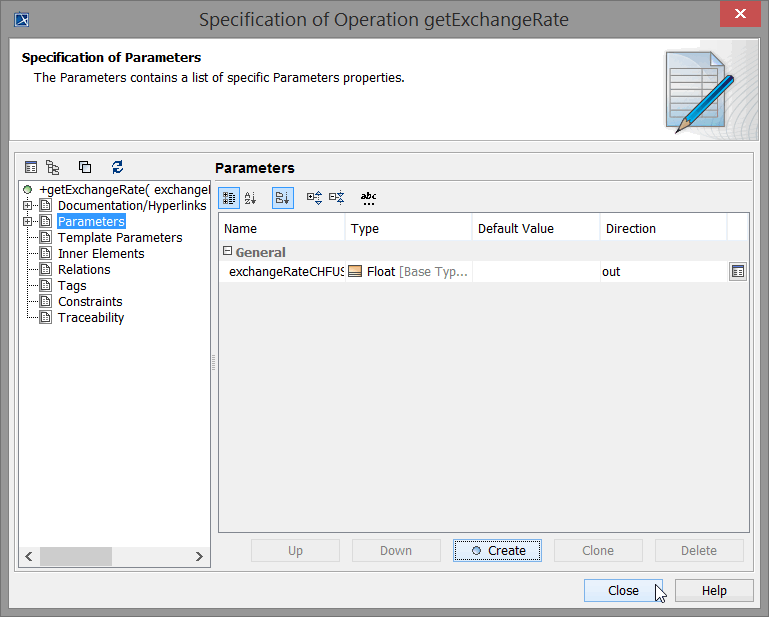Screen dimensions: 769x617
Task: Click the Float [Base Typ... type cell
Action: [x=409, y=272]
